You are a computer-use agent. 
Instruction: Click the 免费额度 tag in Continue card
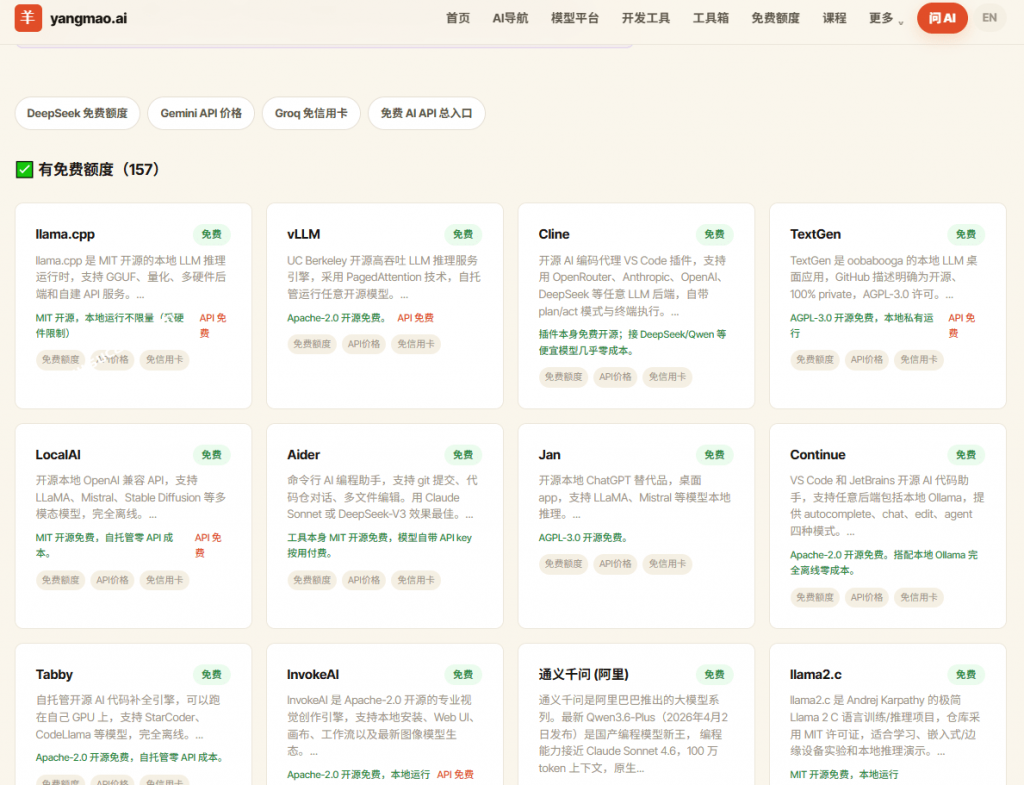coord(815,598)
